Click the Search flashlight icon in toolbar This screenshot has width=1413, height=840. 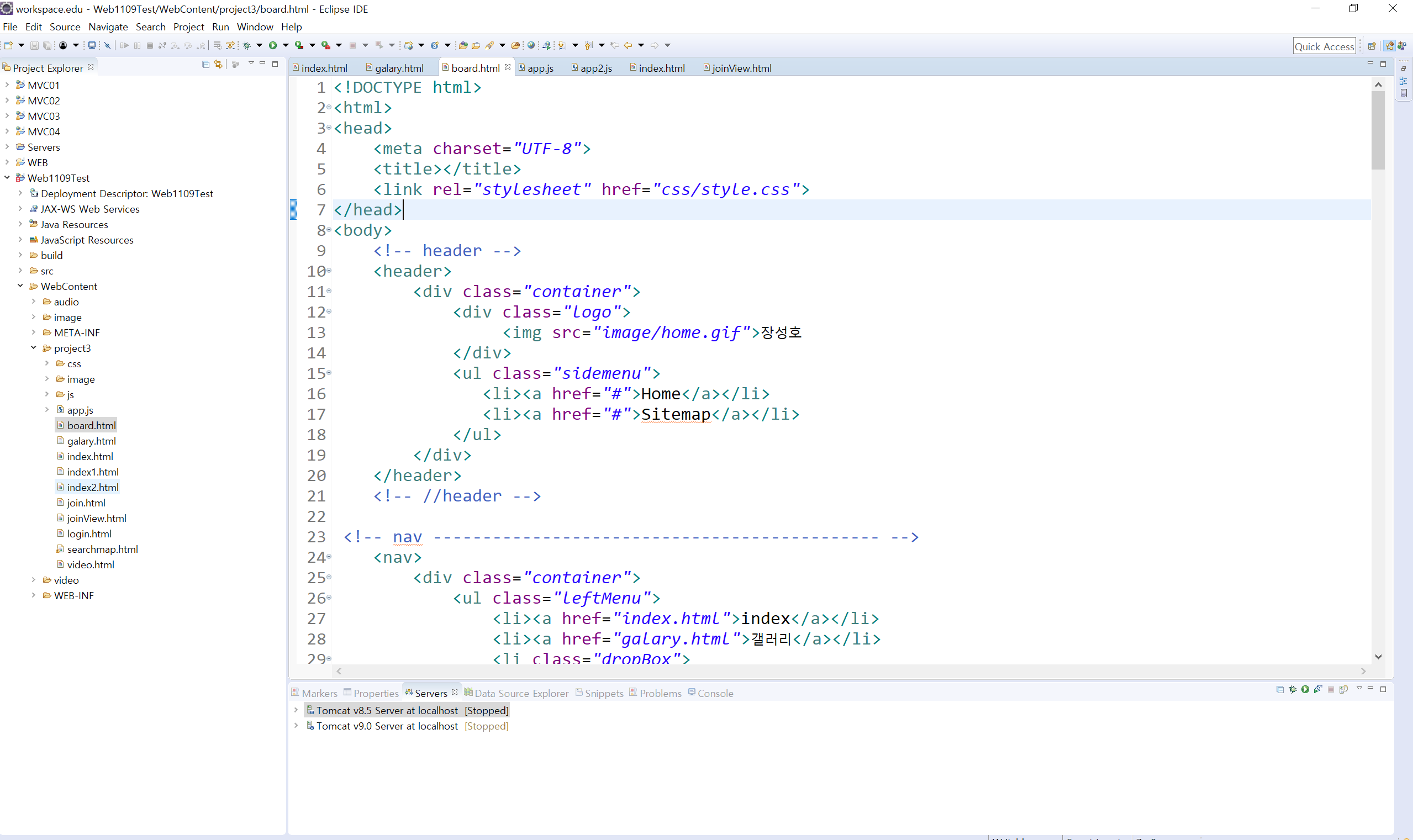pyautogui.click(x=489, y=45)
